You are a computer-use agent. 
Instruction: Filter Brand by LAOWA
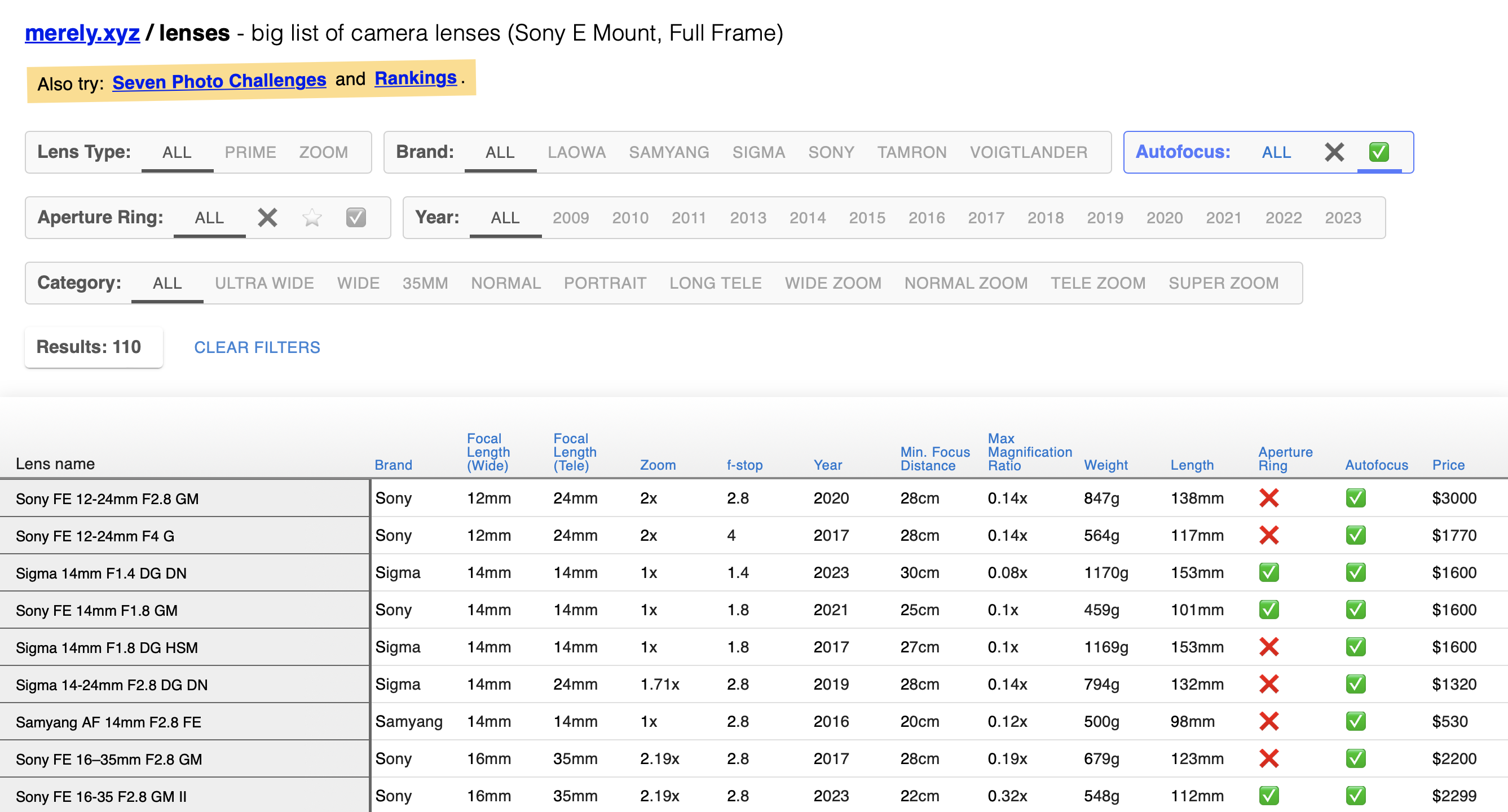[576, 152]
